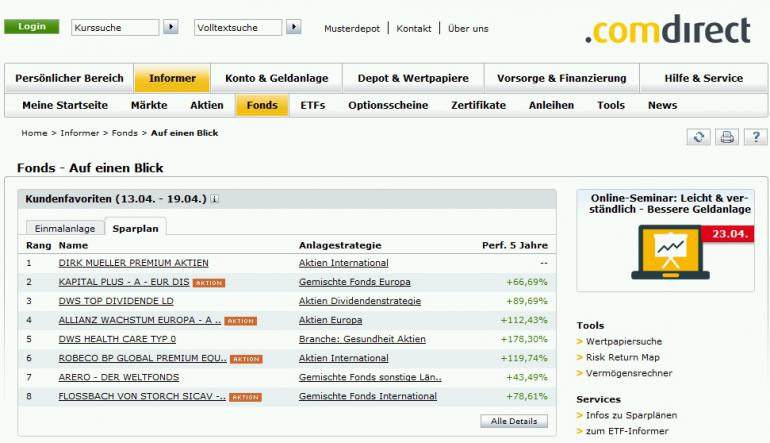
Task: Click into the Kurssuche input field
Action: 114,28
